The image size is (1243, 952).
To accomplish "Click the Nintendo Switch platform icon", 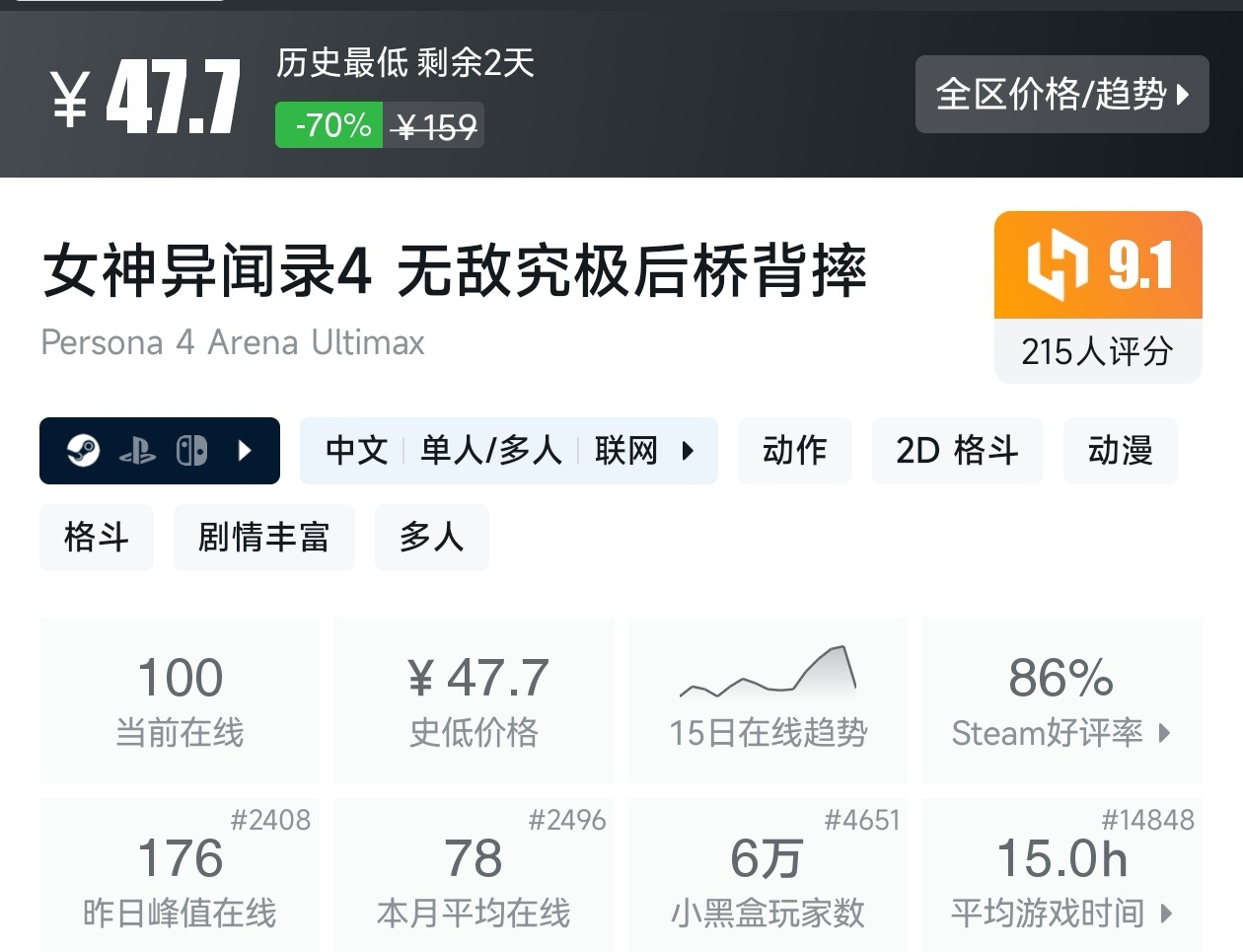I will coord(191,451).
